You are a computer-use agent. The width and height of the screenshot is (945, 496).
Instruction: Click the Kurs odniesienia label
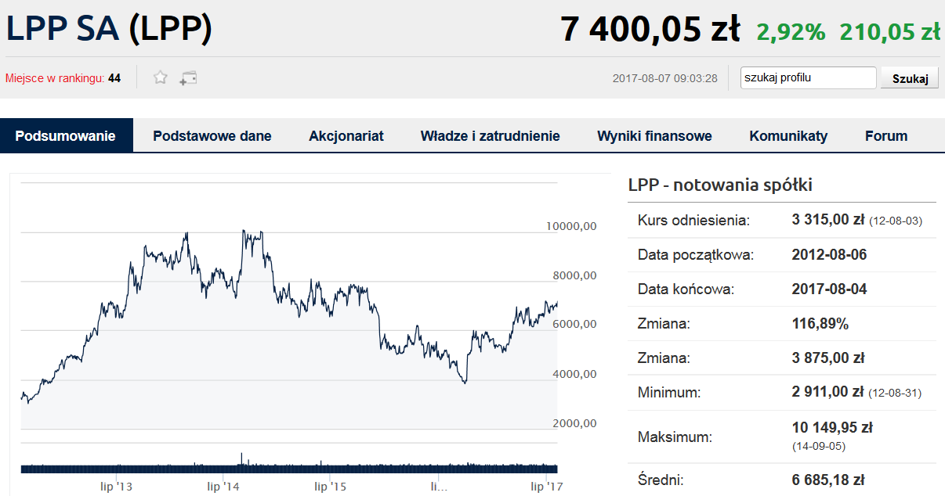click(694, 220)
